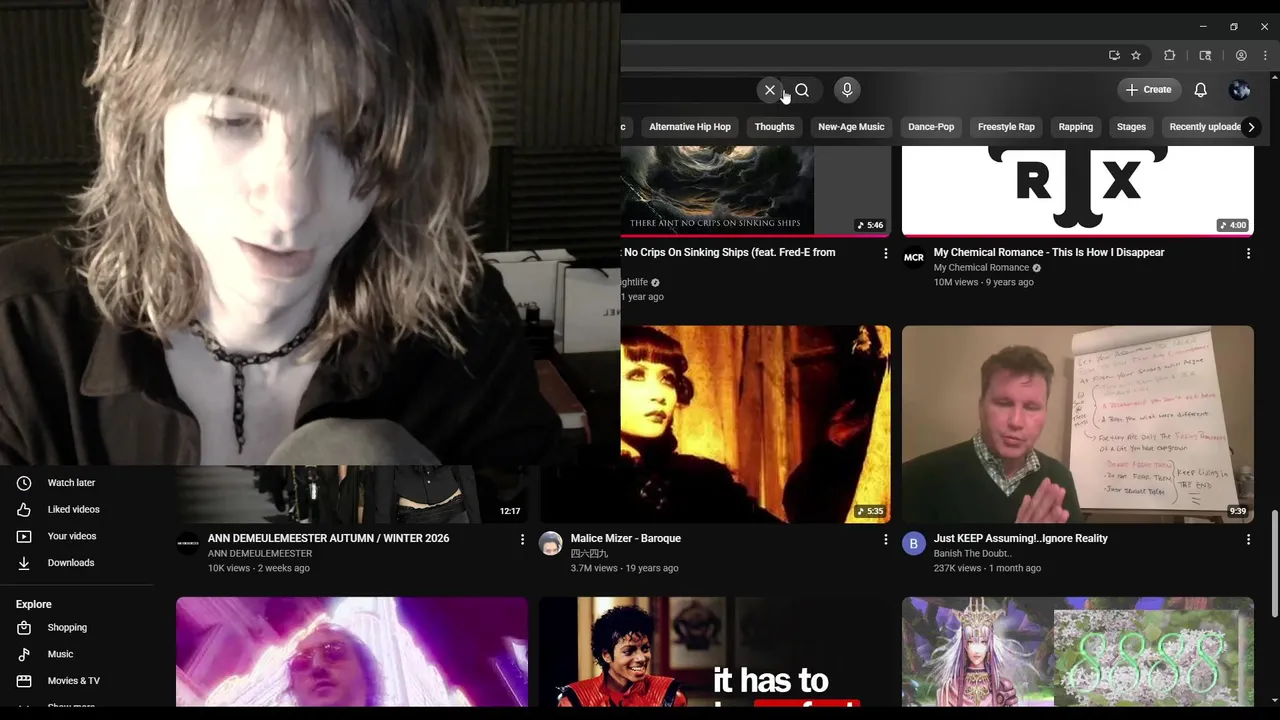Image resolution: width=1280 pixels, height=720 pixels.
Task: Select the New-Age Music chip
Action: click(851, 127)
